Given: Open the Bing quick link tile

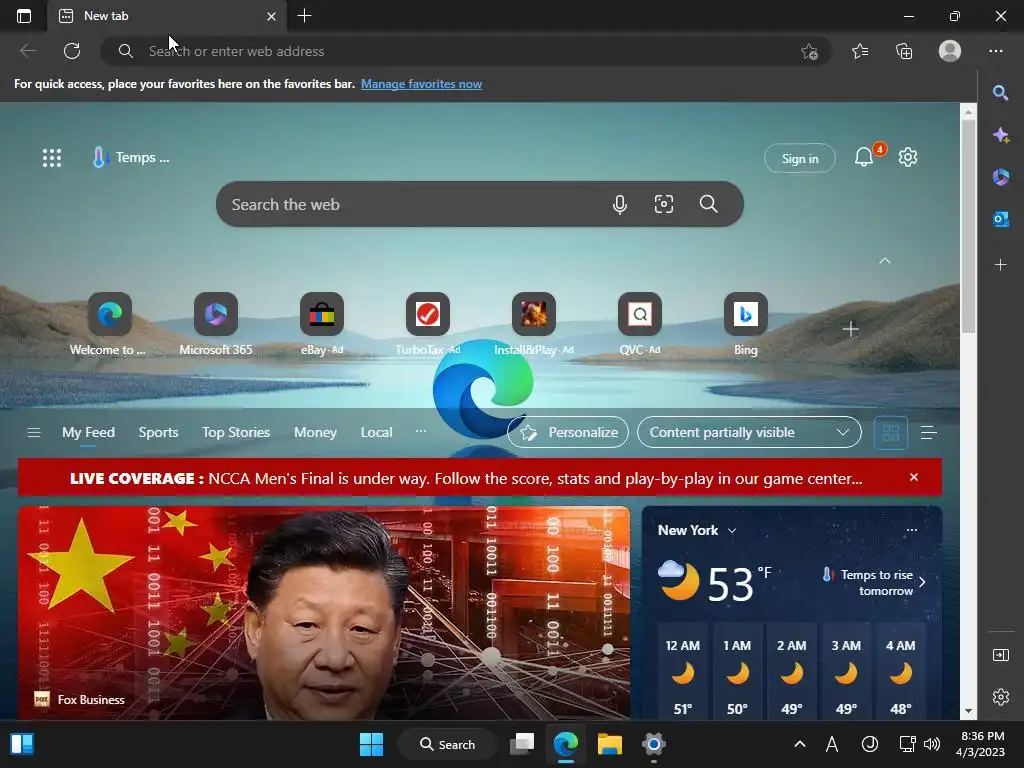Looking at the screenshot, I should coord(745,325).
